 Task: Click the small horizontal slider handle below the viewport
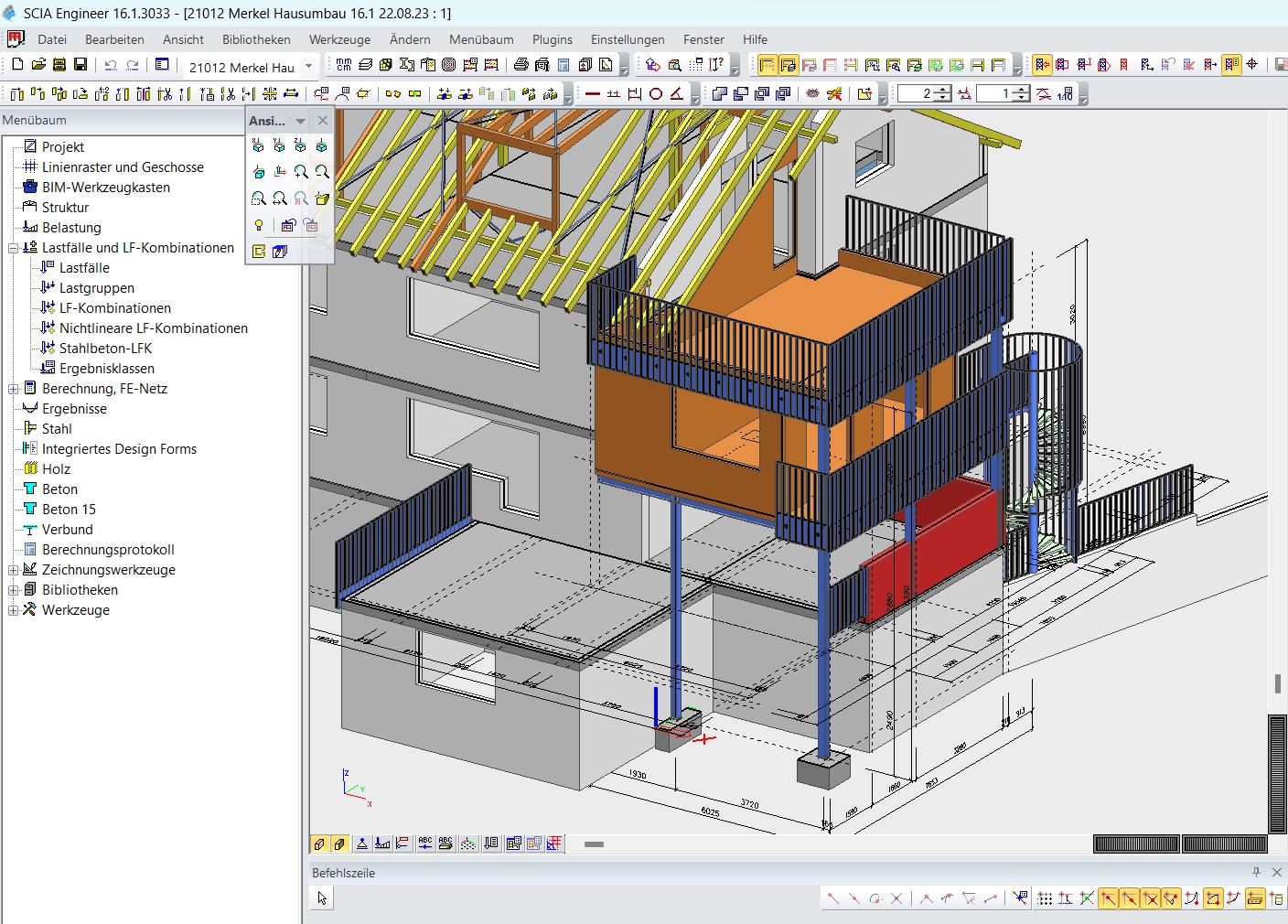tap(595, 844)
